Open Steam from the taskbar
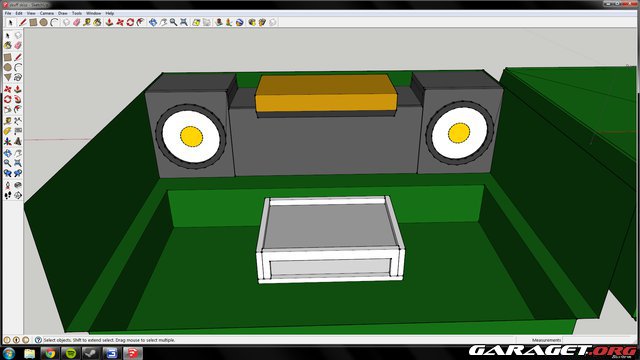Screen dimensions: 640x360 click(x=91, y=353)
